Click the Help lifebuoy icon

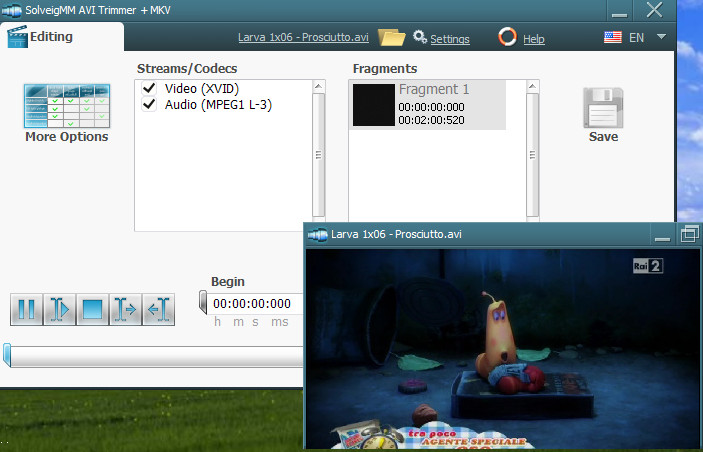[508, 37]
